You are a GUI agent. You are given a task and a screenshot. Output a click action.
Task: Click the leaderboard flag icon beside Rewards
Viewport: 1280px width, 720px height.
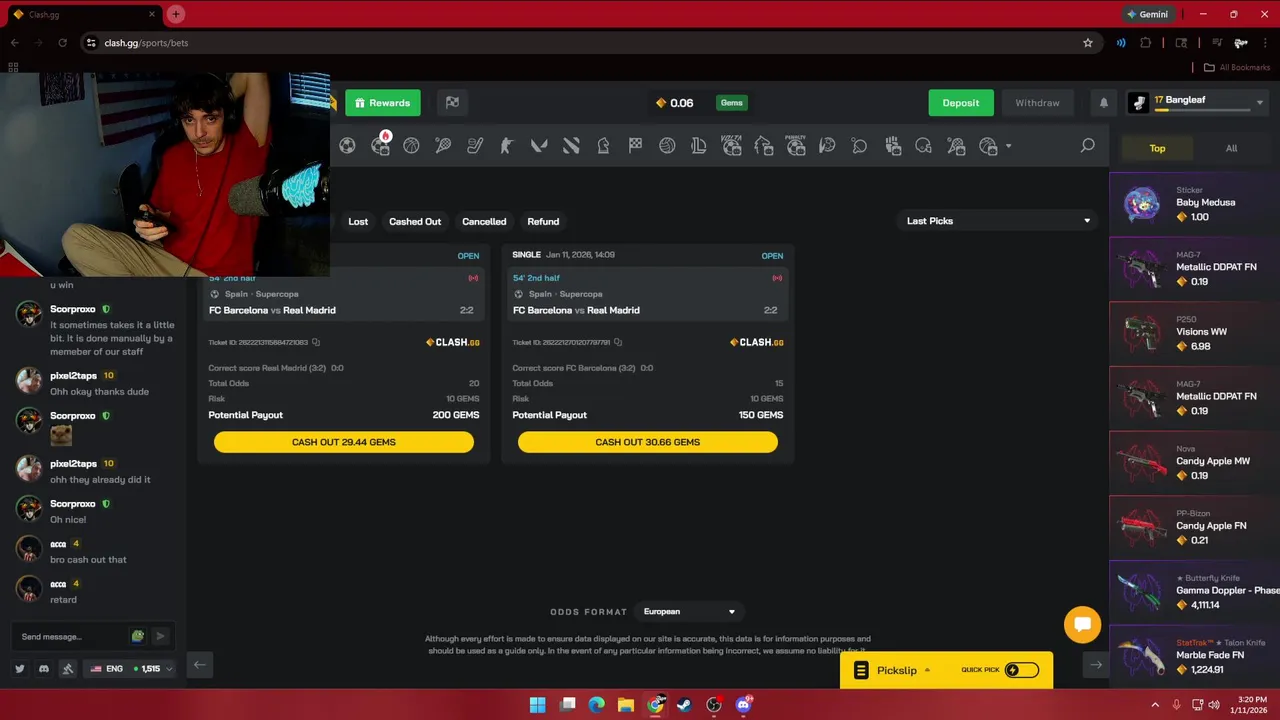(452, 103)
